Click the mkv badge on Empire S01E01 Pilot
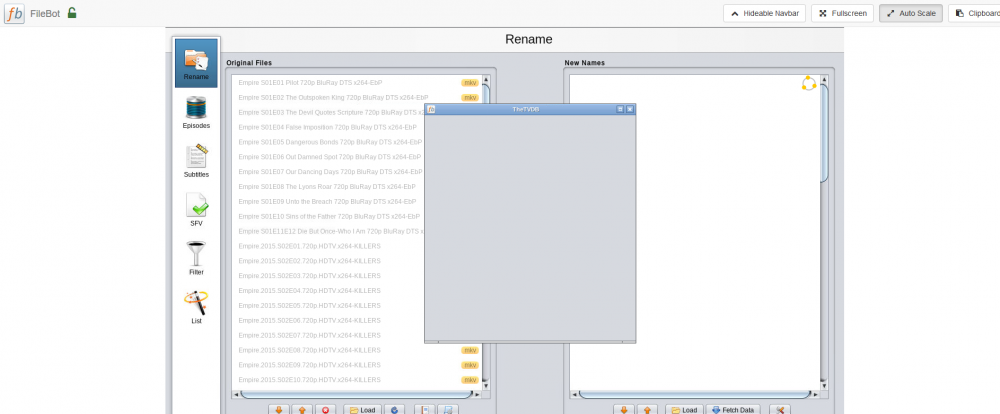The height and width of the screenshot is (414, 1000). (x=470, y=82)
